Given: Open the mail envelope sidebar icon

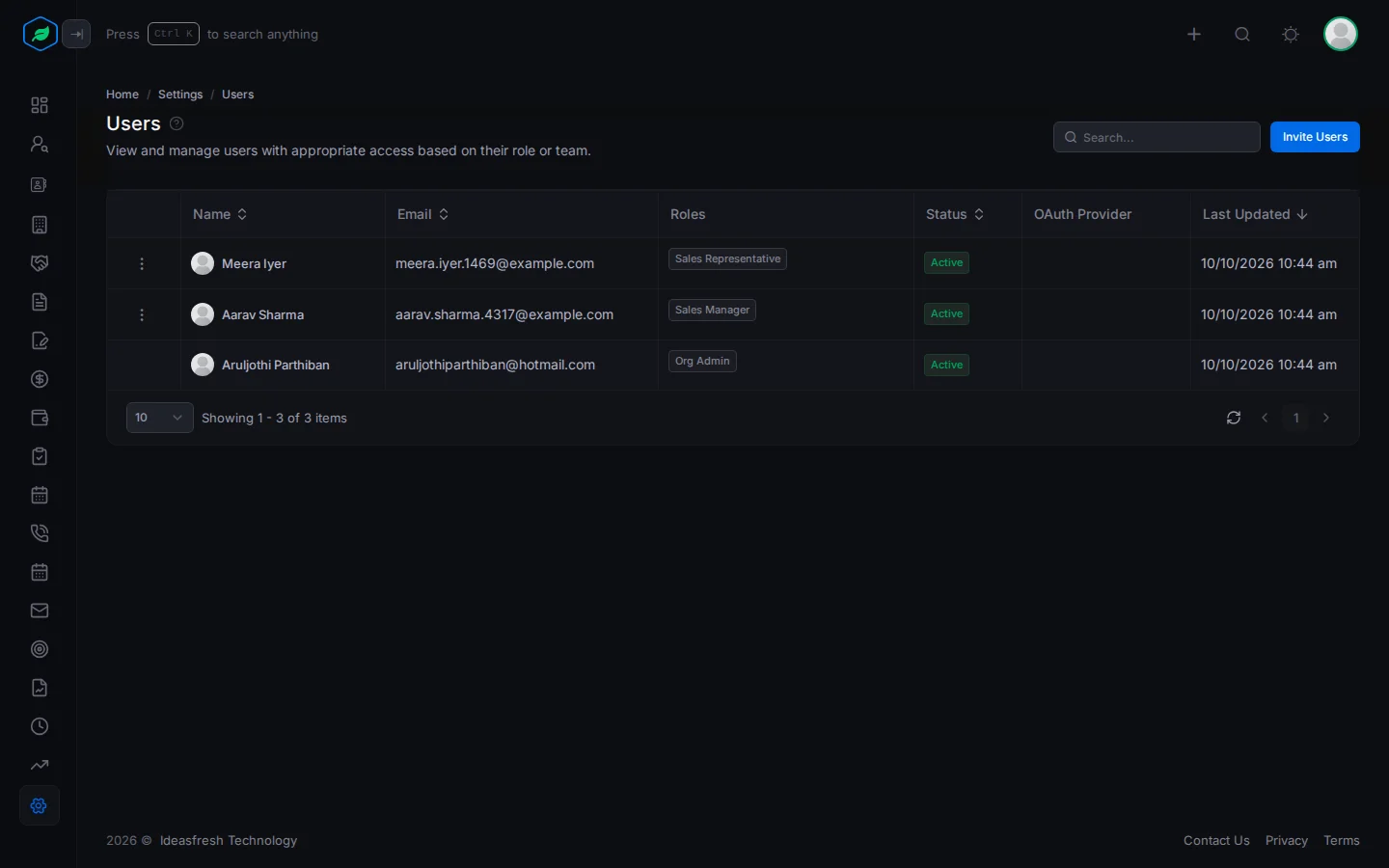Looking at the screenshot, I should 40,610.
